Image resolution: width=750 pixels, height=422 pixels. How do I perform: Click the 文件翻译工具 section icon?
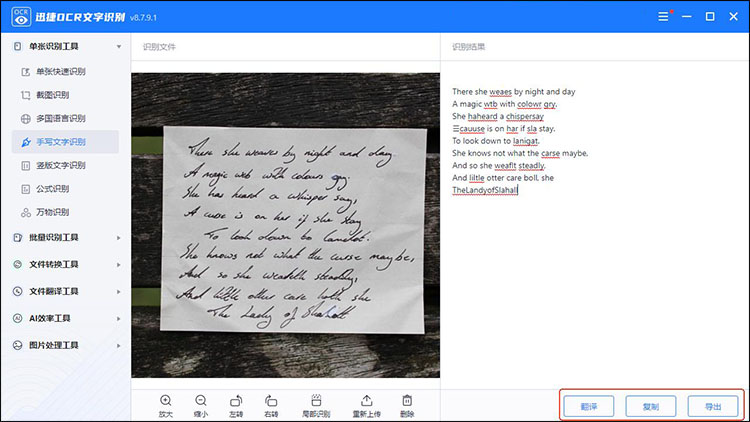point(18,291)
